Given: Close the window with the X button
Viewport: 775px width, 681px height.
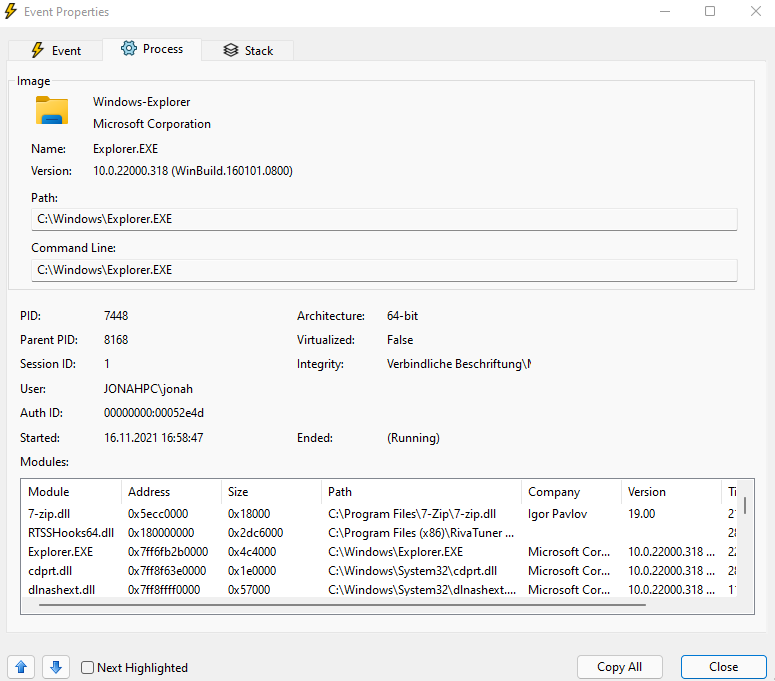Looking at the screenshot, I should (x=755, y=11).
